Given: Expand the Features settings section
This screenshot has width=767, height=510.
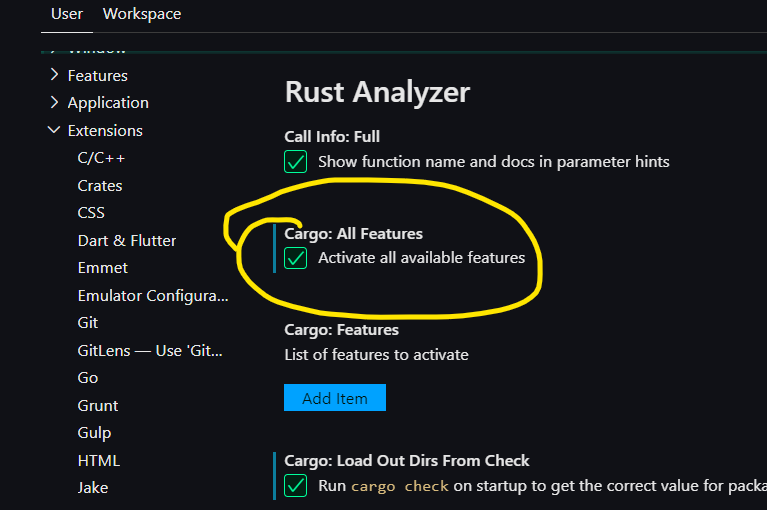Looking at the screenshot, I should (97, 75).
